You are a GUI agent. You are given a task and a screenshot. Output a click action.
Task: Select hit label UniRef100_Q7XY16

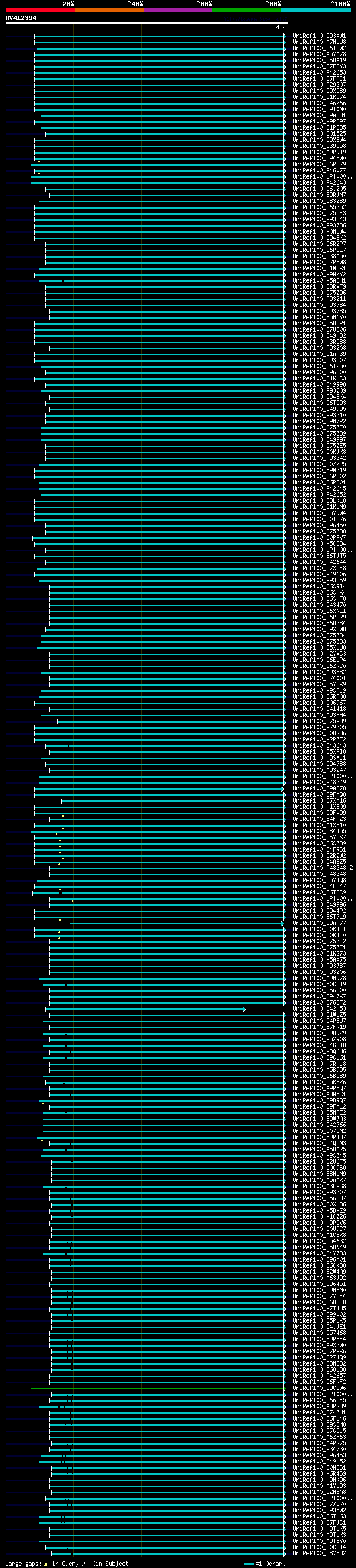click(x=319, y=800)
